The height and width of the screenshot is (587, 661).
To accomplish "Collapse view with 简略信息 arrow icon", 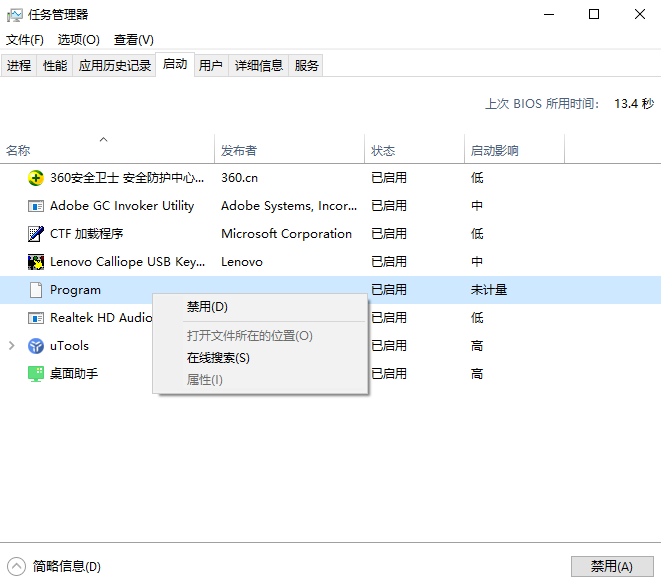I will [x=16, y=566].
